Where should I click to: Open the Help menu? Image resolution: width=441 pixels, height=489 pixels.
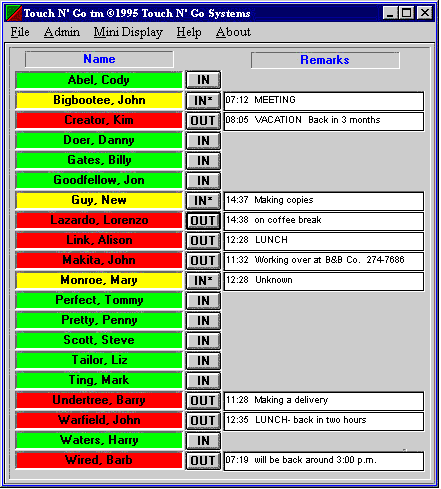pyautogui.click(x=189, y=32)
